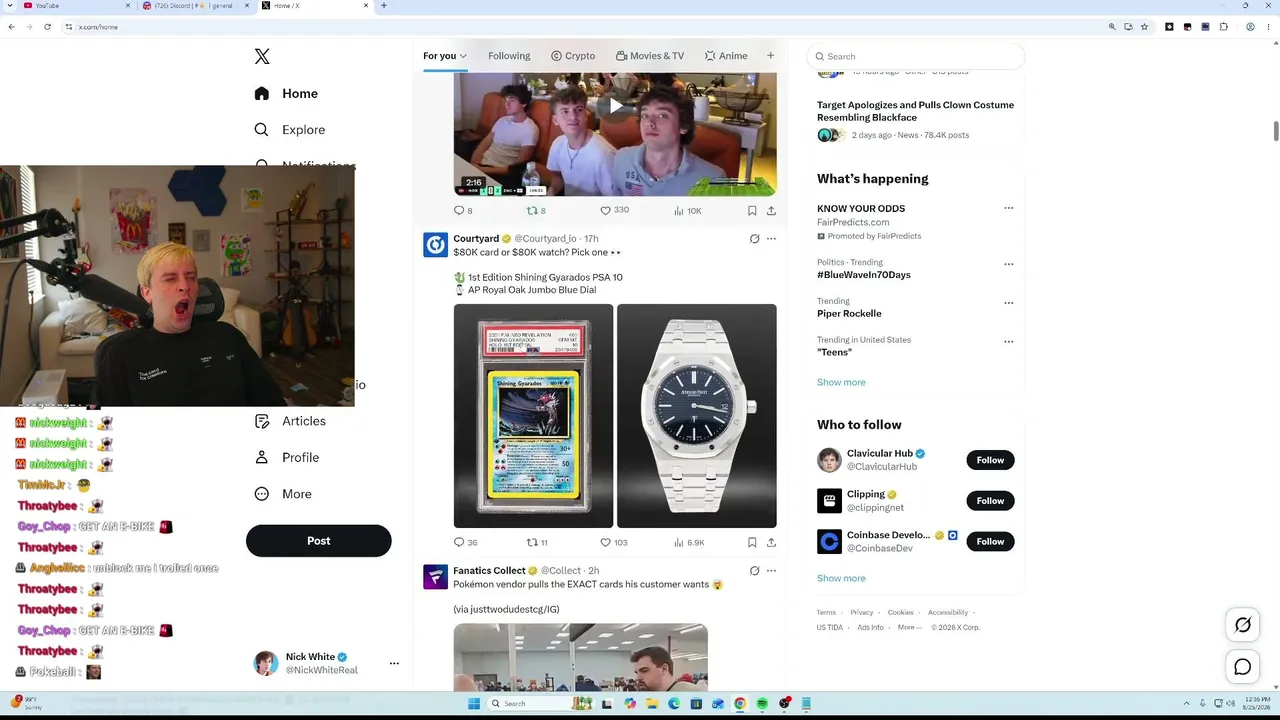1280x720 pixels.
Task: Open Grok action on Fanatics Collect post
Action: [754, 571]
